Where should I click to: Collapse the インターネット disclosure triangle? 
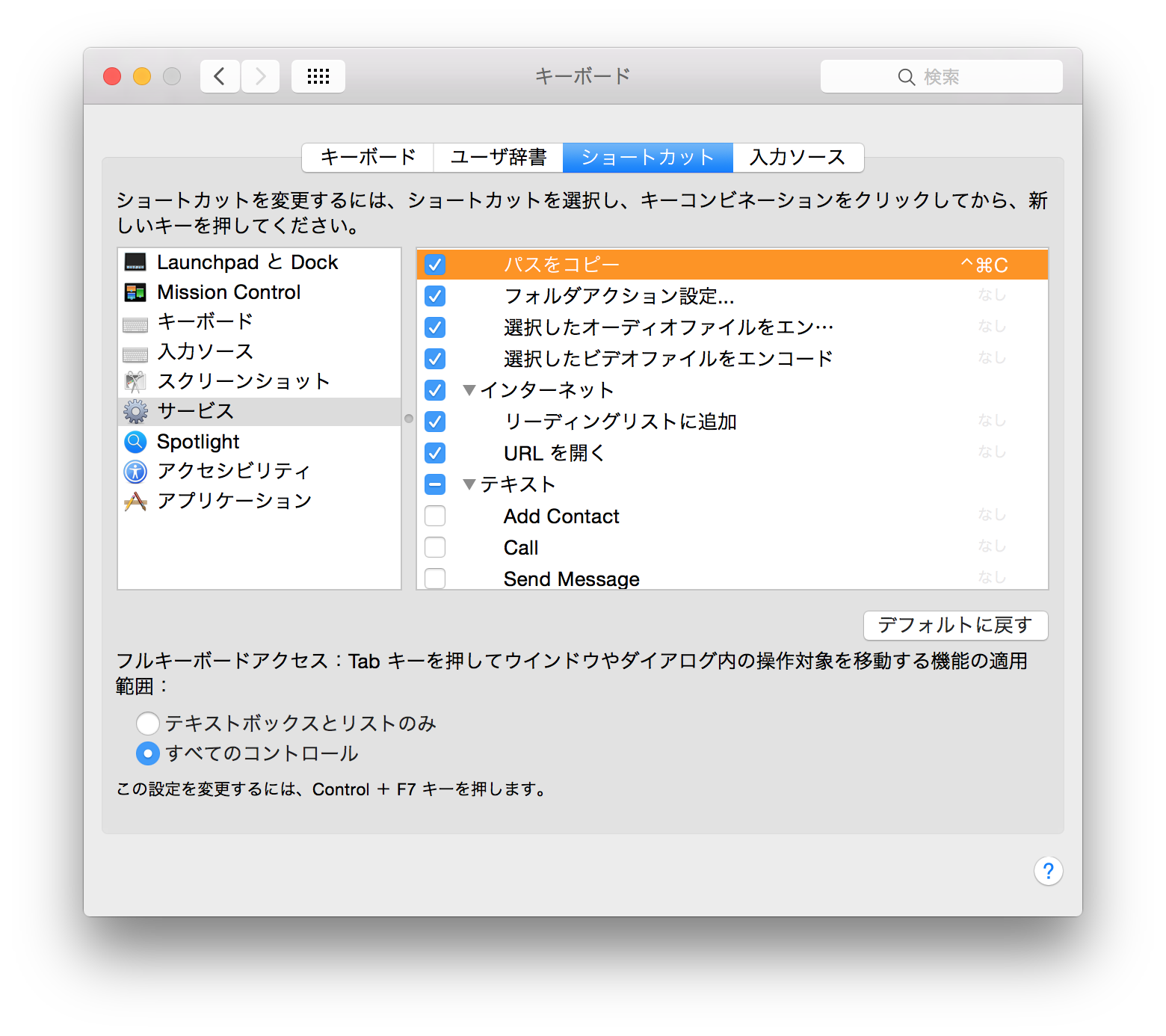[469, 389]
